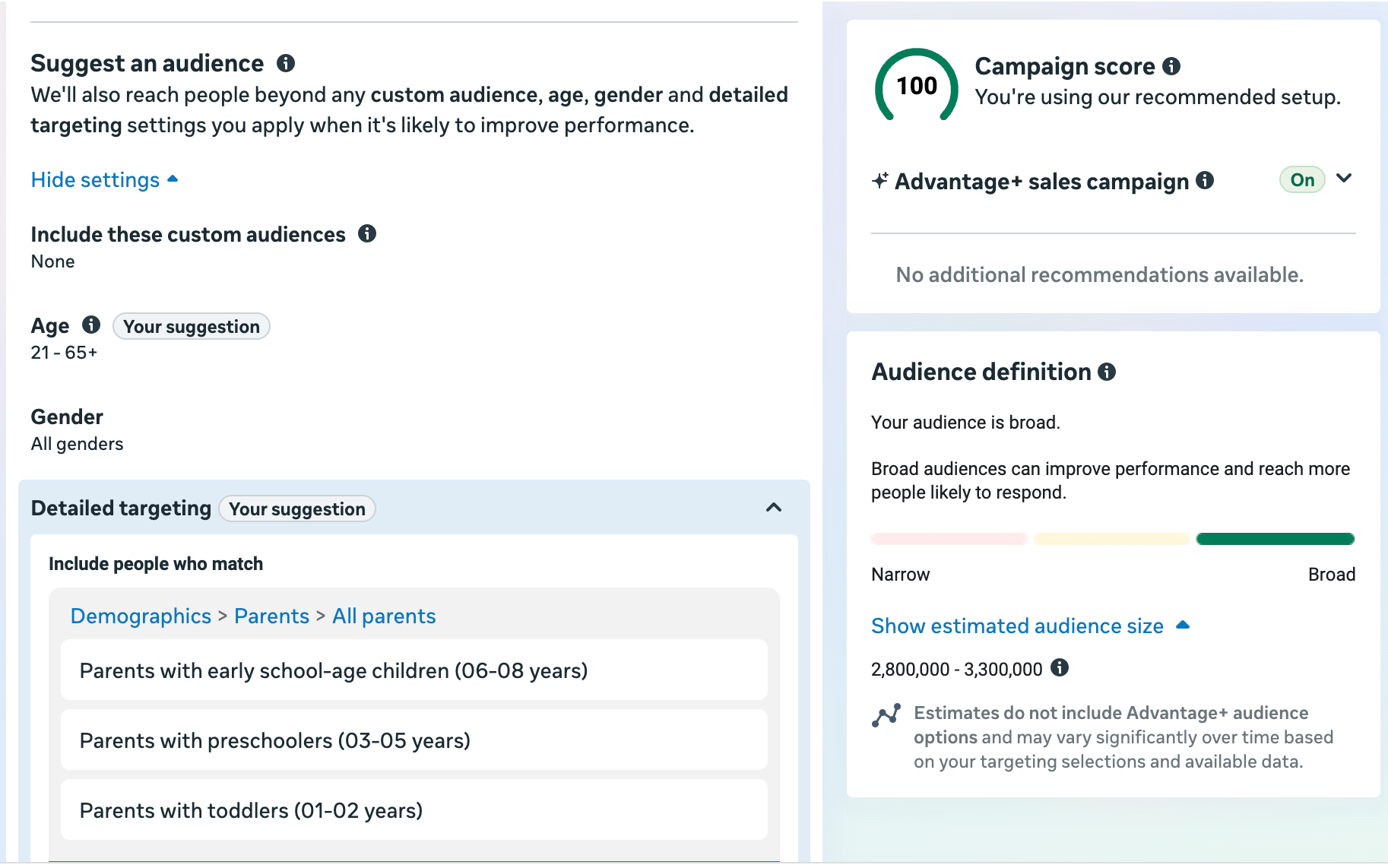Hide the estimated audience size

tap(1029, 626)
